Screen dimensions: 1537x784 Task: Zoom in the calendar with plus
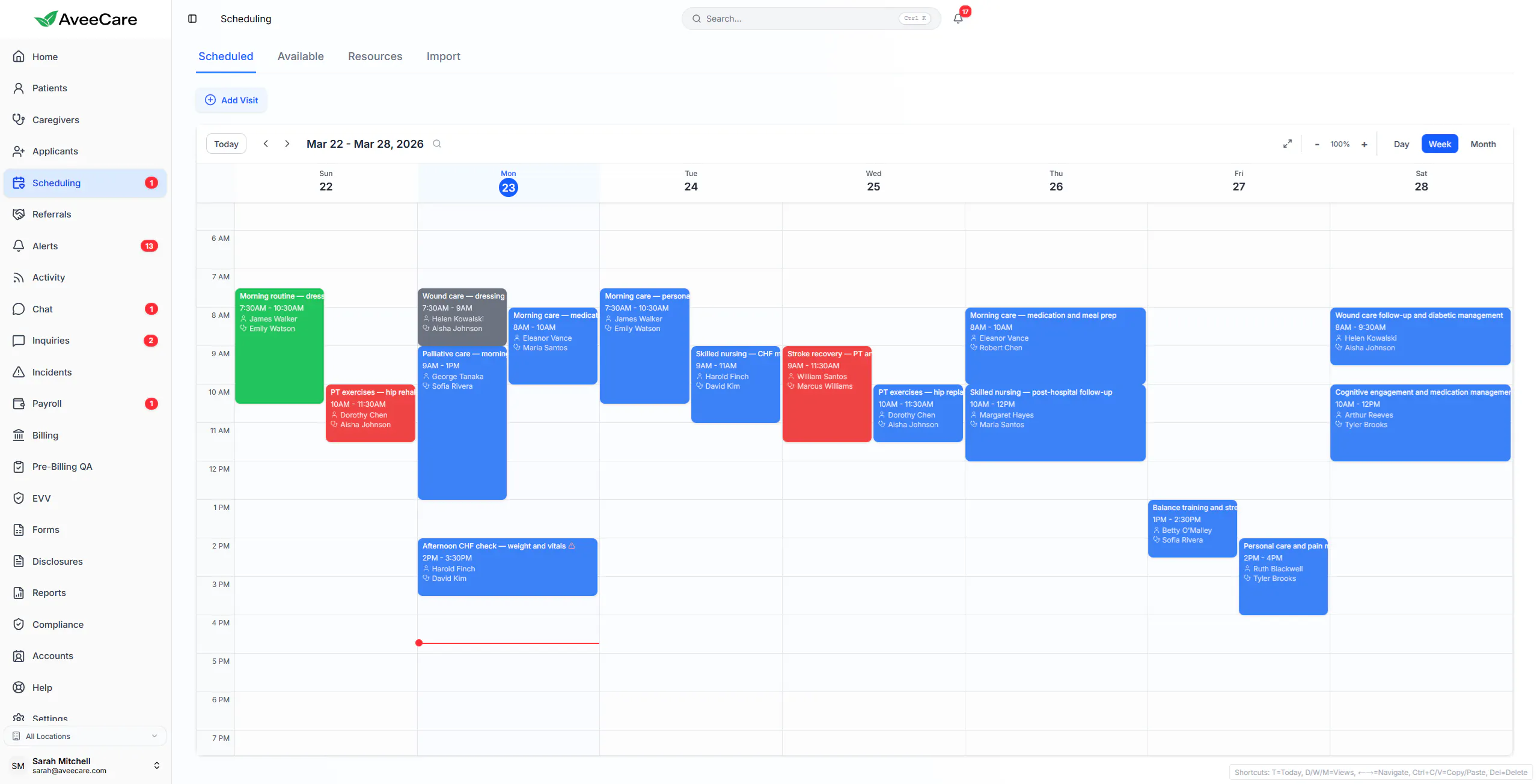[x=1364, y=144]
